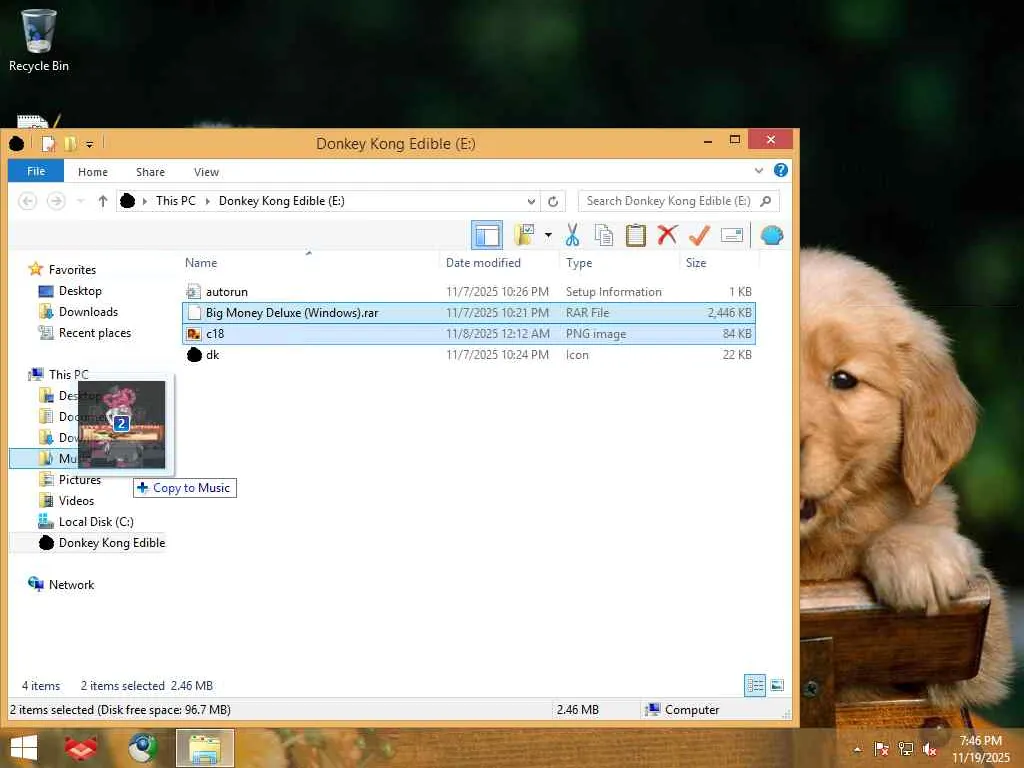Click the breadcrumb segment Donkey Kong Edible (E:)
1024x768 pixels.
[281, 201]
